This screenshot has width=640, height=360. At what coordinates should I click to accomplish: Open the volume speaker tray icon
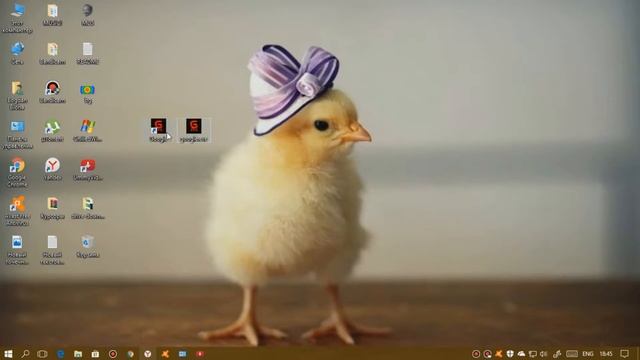544,353
